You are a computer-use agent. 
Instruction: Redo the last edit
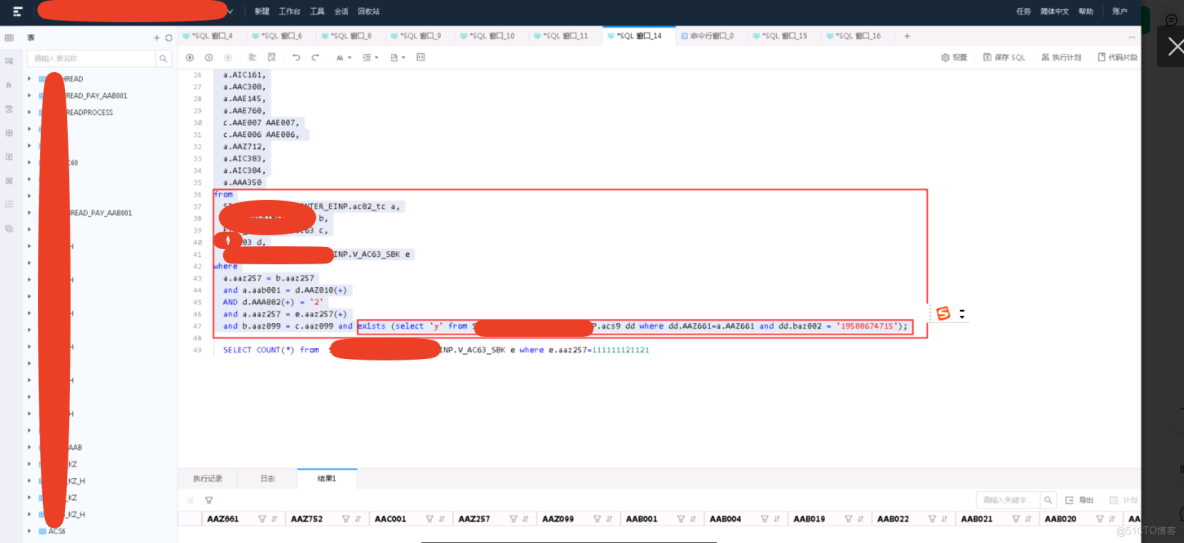[x=316, y=57]
